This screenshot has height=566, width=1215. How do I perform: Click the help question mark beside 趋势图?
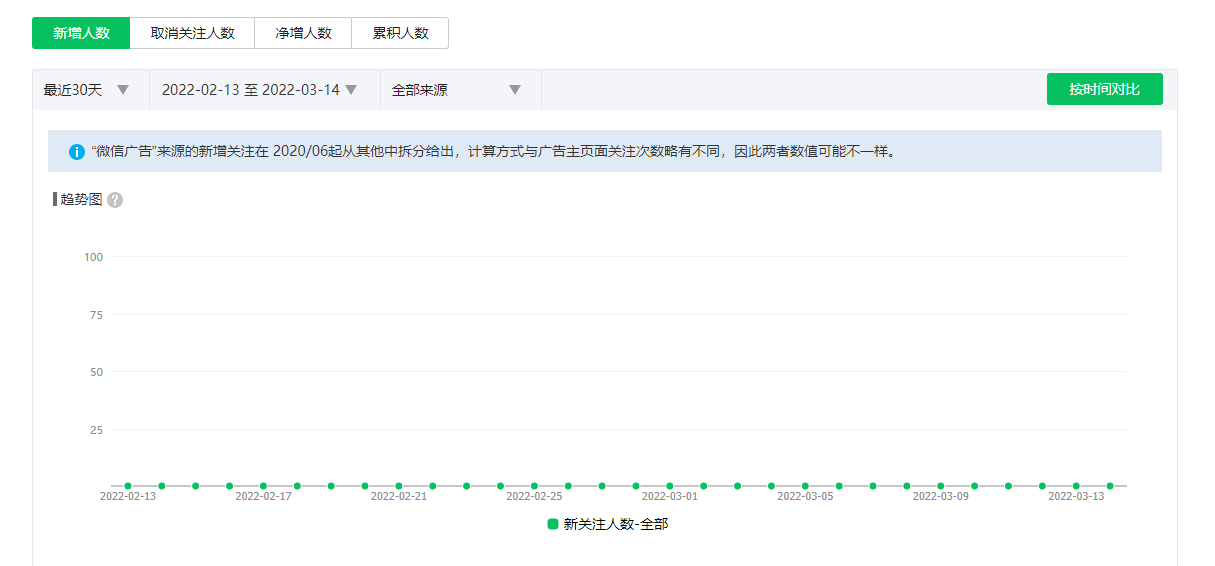tap(115, 200)
